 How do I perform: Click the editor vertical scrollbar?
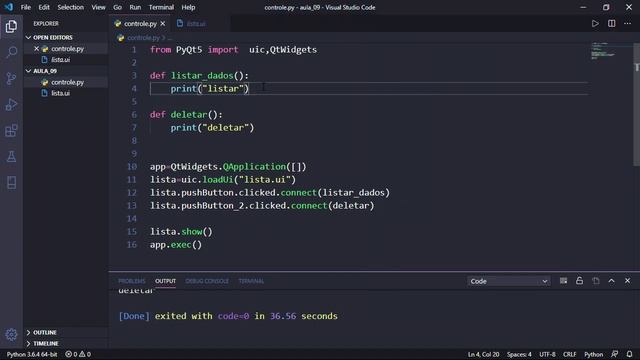(x=637, y=104)
